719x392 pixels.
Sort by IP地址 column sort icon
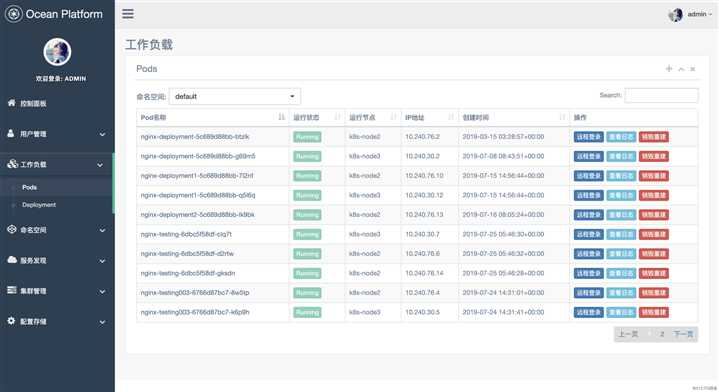pyautogui.click(x=451, y=117)
